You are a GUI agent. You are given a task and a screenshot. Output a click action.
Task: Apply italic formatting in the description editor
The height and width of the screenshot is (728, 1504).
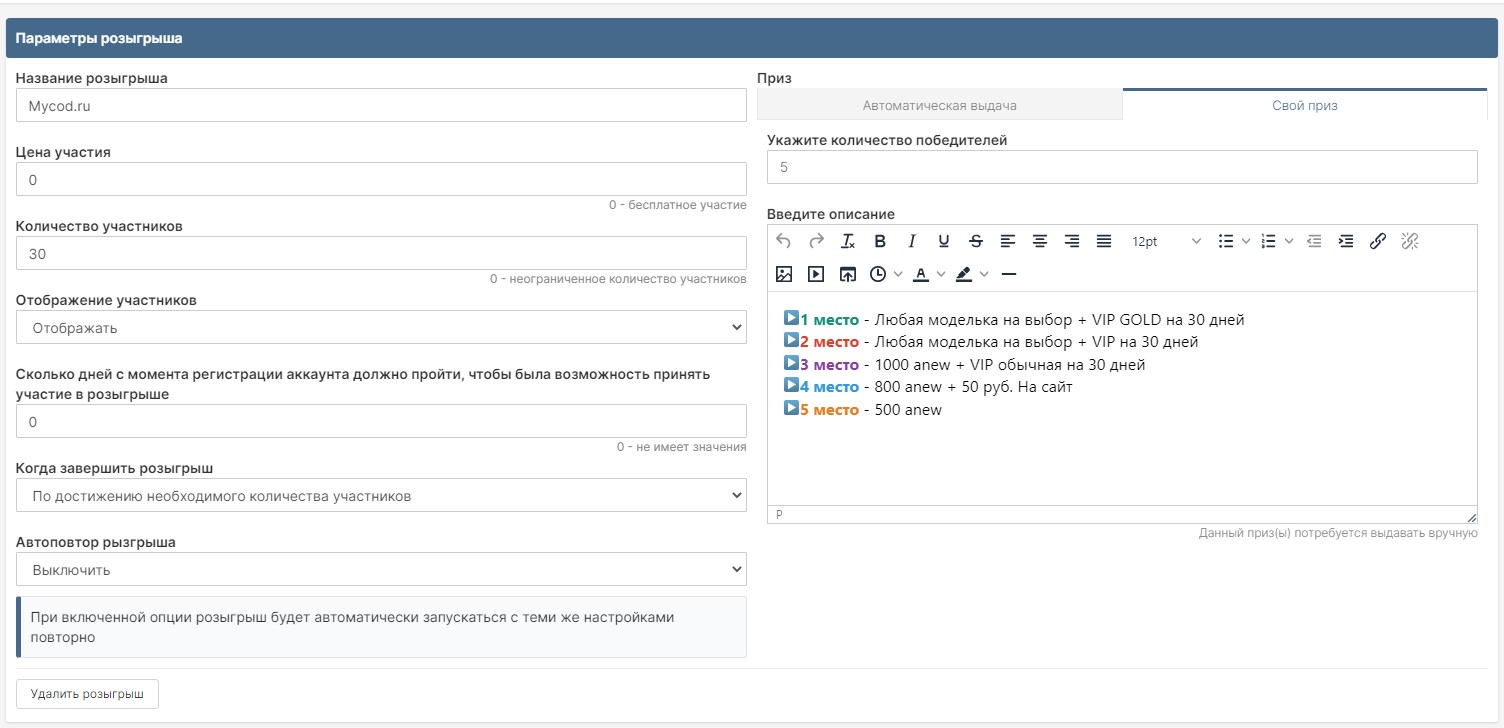tap(912, 241)
